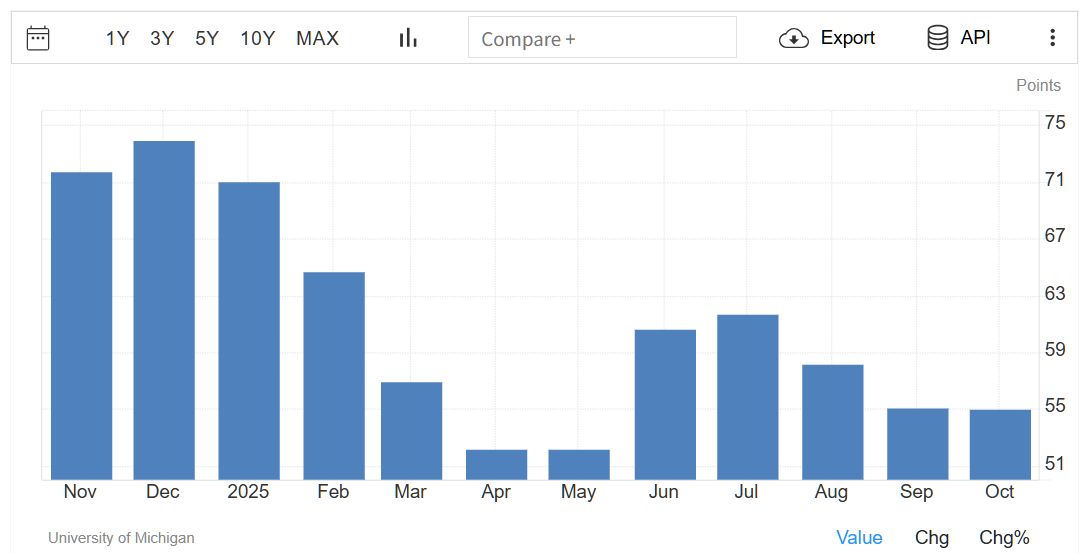Click the Compare + input field
The image size is (1090, 554).
[x=602, y=38]
